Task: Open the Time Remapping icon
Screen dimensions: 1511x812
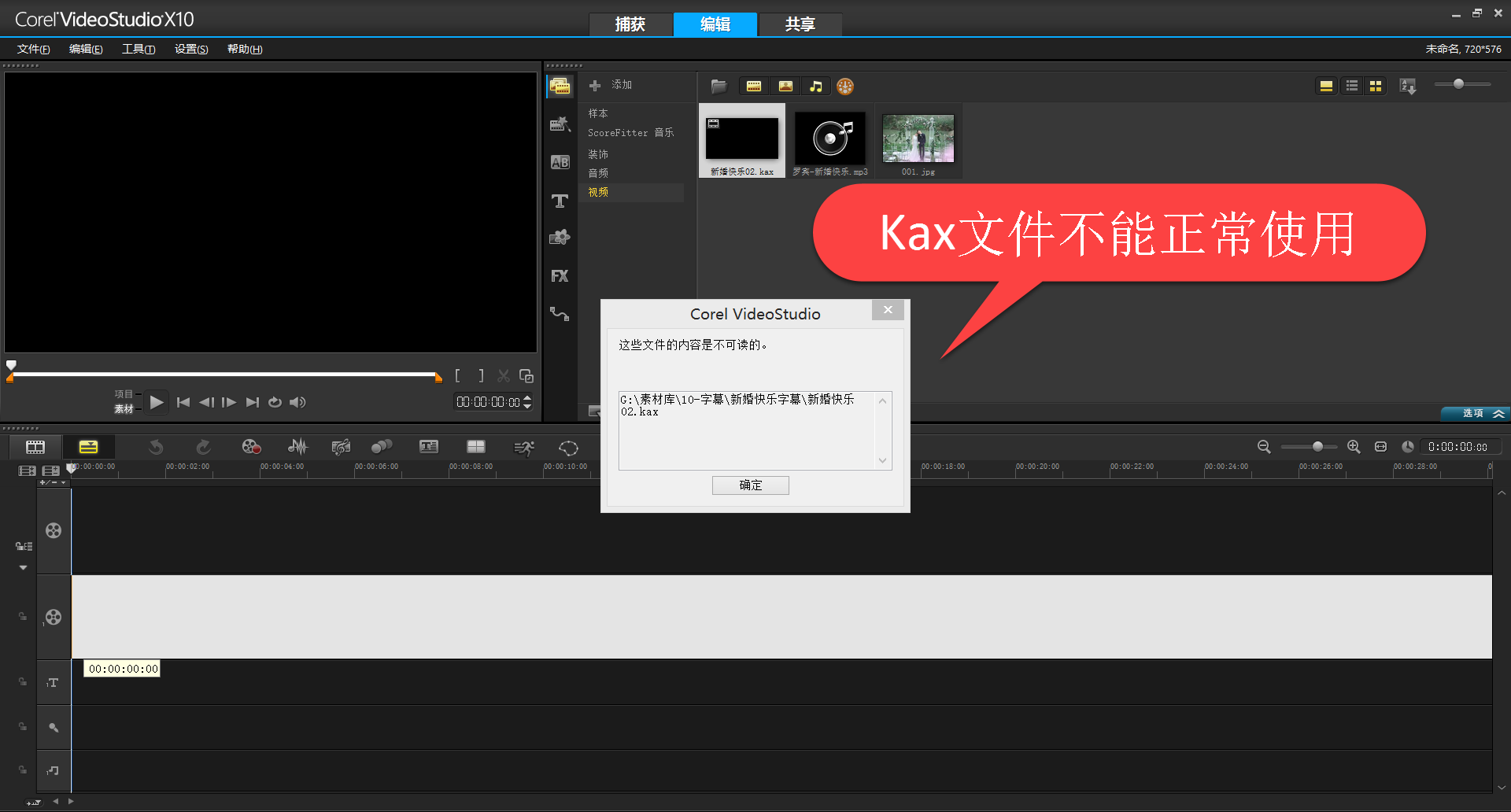Action: pos(523,447)
